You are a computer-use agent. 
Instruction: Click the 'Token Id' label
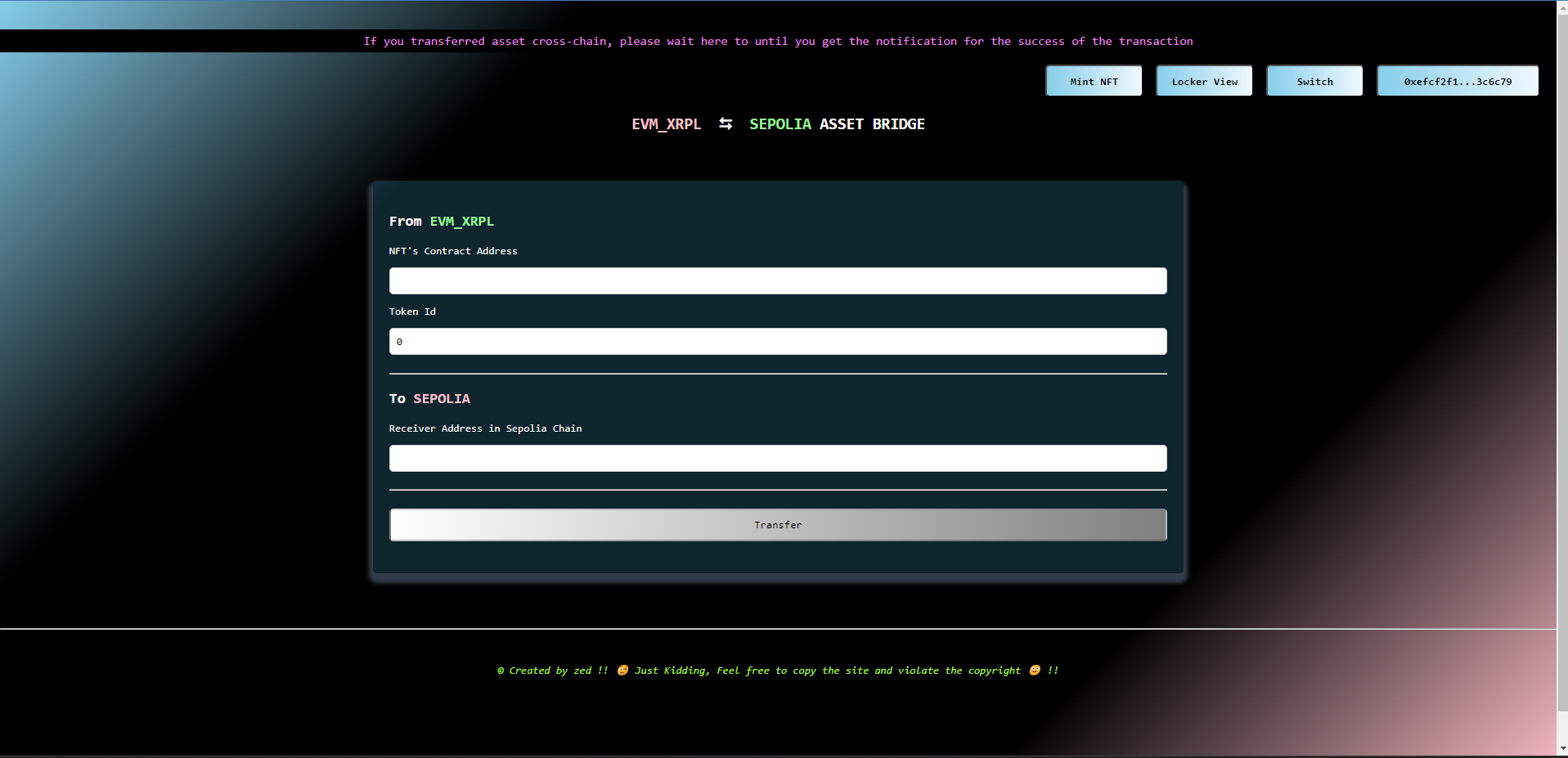coord(412,312)
